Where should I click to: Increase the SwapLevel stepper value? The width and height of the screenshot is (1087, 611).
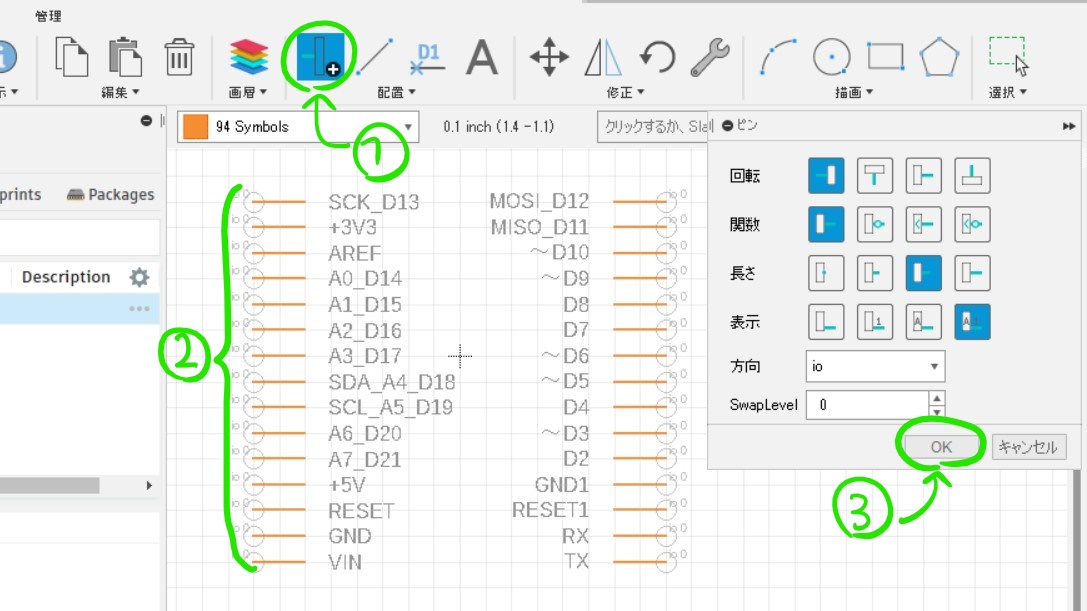point(937,398)
